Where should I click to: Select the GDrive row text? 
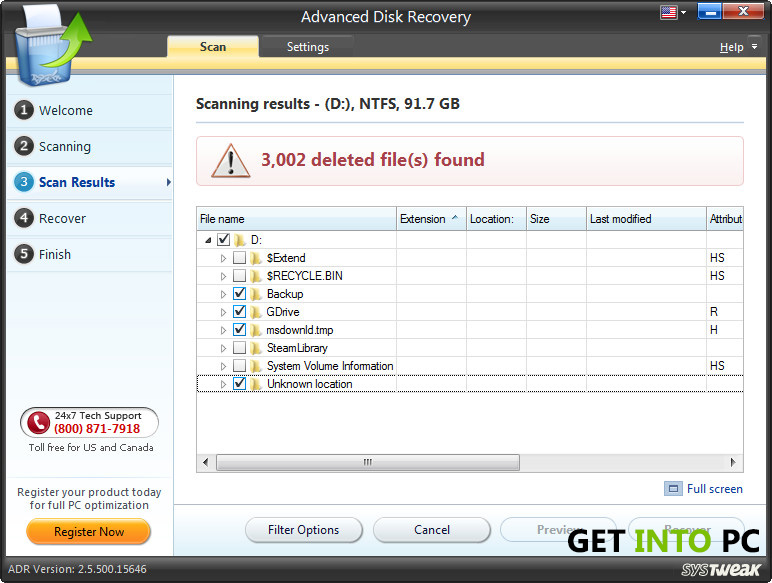click(283, 312)
